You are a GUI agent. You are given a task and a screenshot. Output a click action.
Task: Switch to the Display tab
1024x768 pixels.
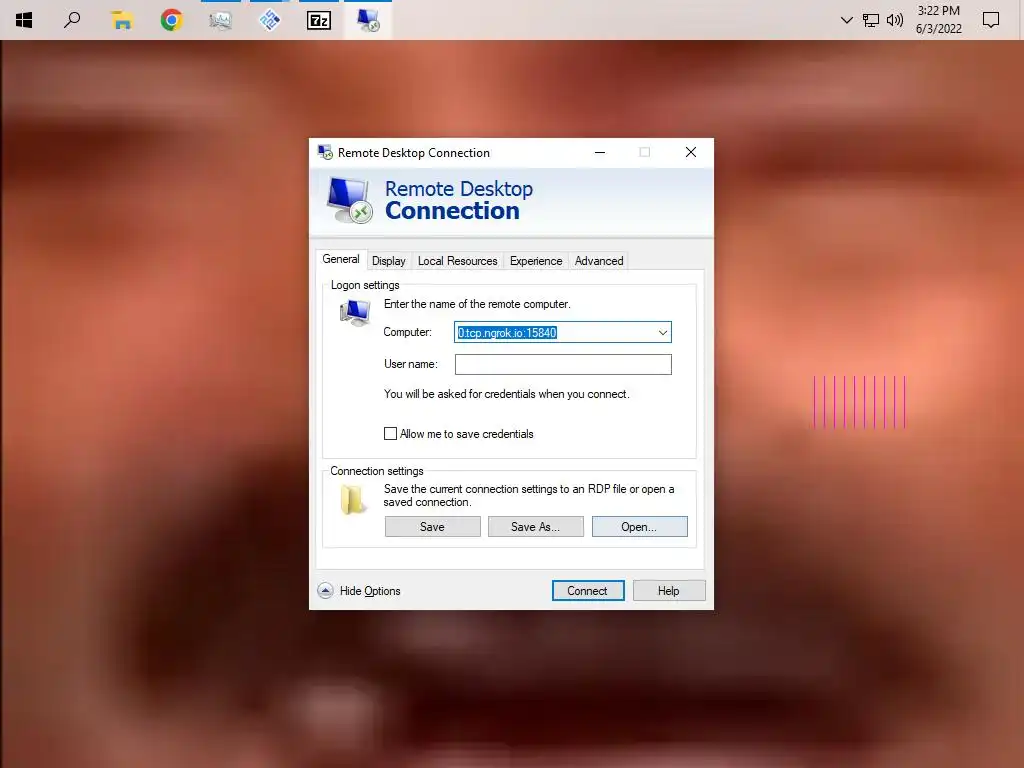pos(389,261)
